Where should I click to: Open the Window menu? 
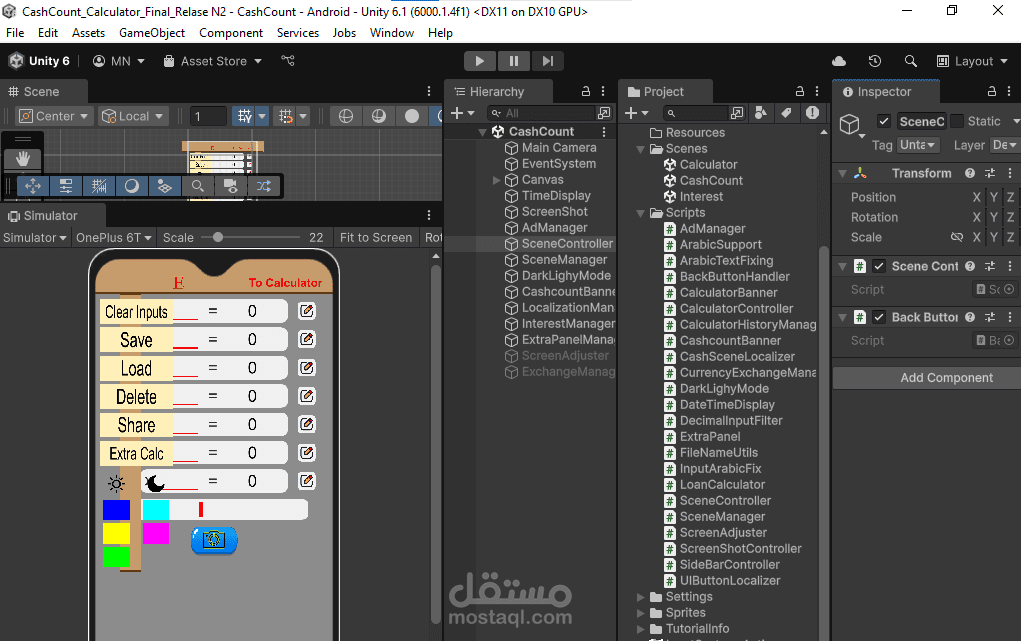click(x=391, y=33)
